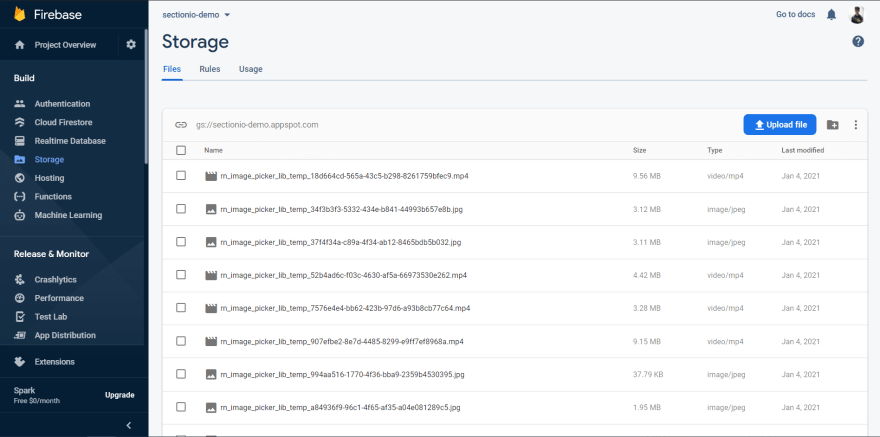Create new folder with folder-plus icon

point(833,125)
